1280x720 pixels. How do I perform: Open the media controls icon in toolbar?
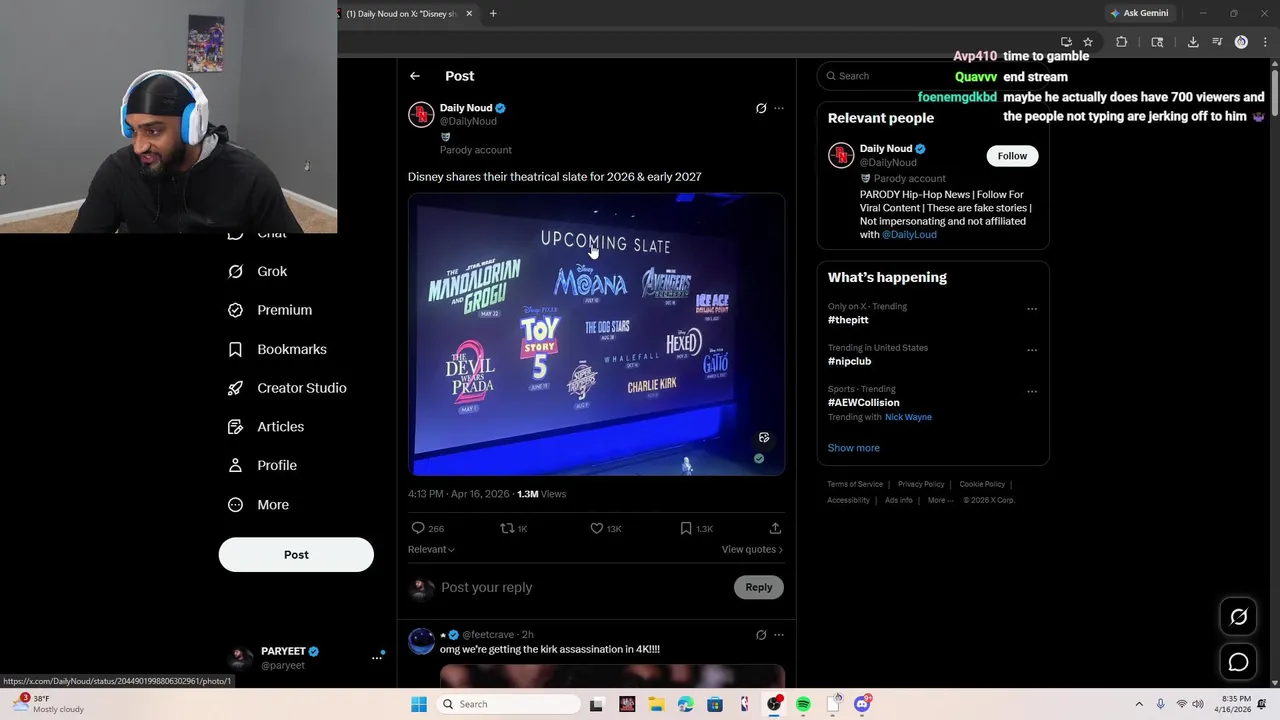pos(1217,42)
